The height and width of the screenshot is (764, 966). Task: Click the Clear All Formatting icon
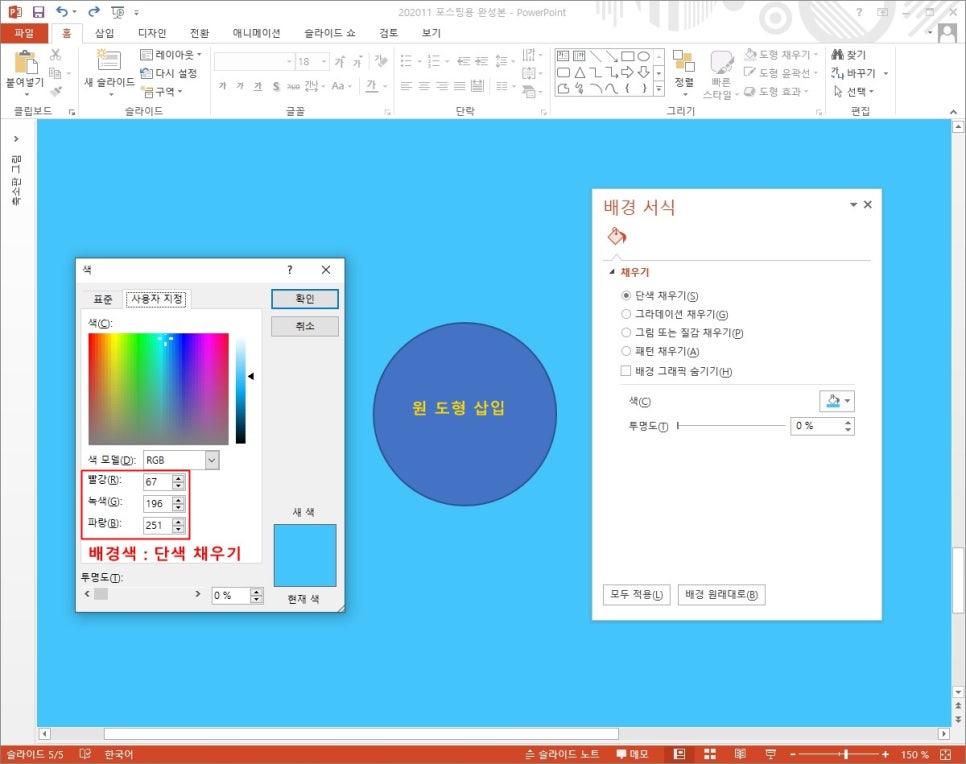pos(381,60)
